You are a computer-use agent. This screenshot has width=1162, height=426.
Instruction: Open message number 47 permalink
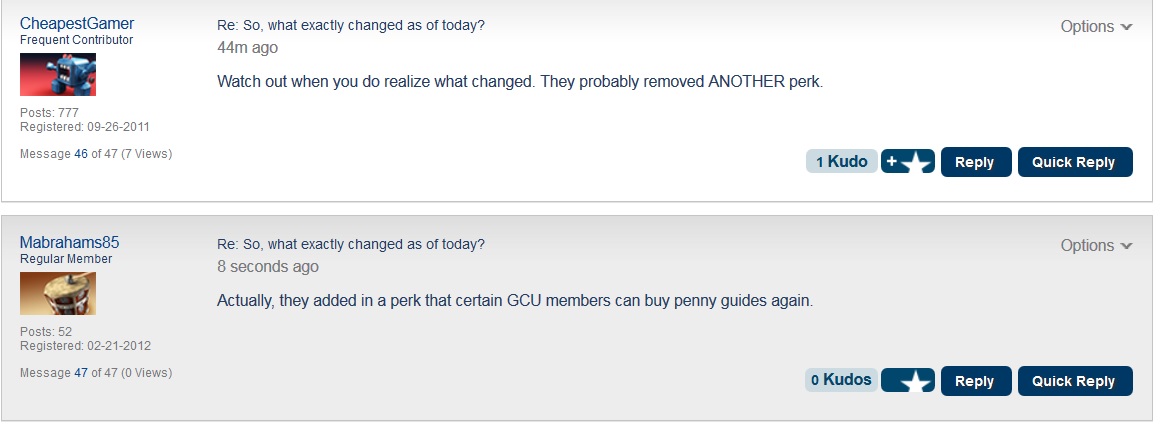point(81,373)
